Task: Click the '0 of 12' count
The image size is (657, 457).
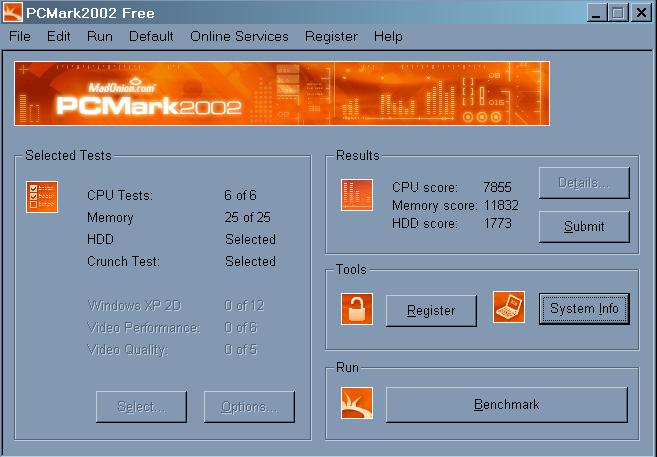Action: click(x=244, y=305)
